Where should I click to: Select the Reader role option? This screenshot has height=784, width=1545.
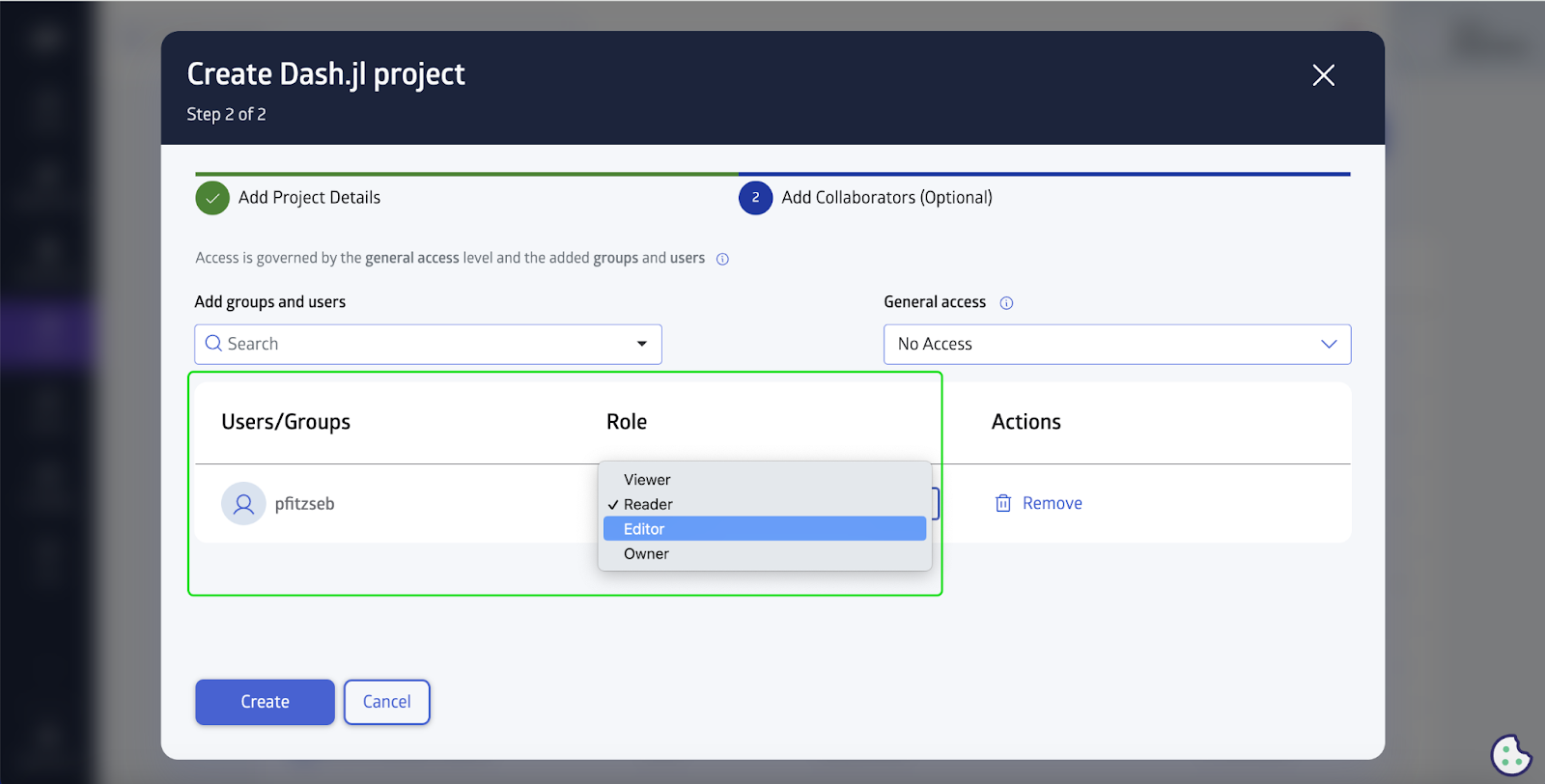[765, 504]
